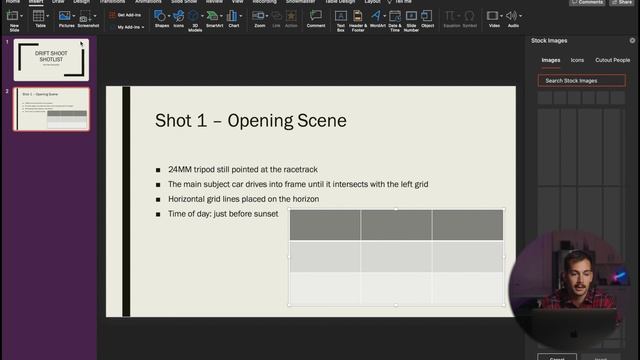The height and width of the screenshot is (360, 640).
Task: Click the Table grid icon
Action: click(38, 16)
